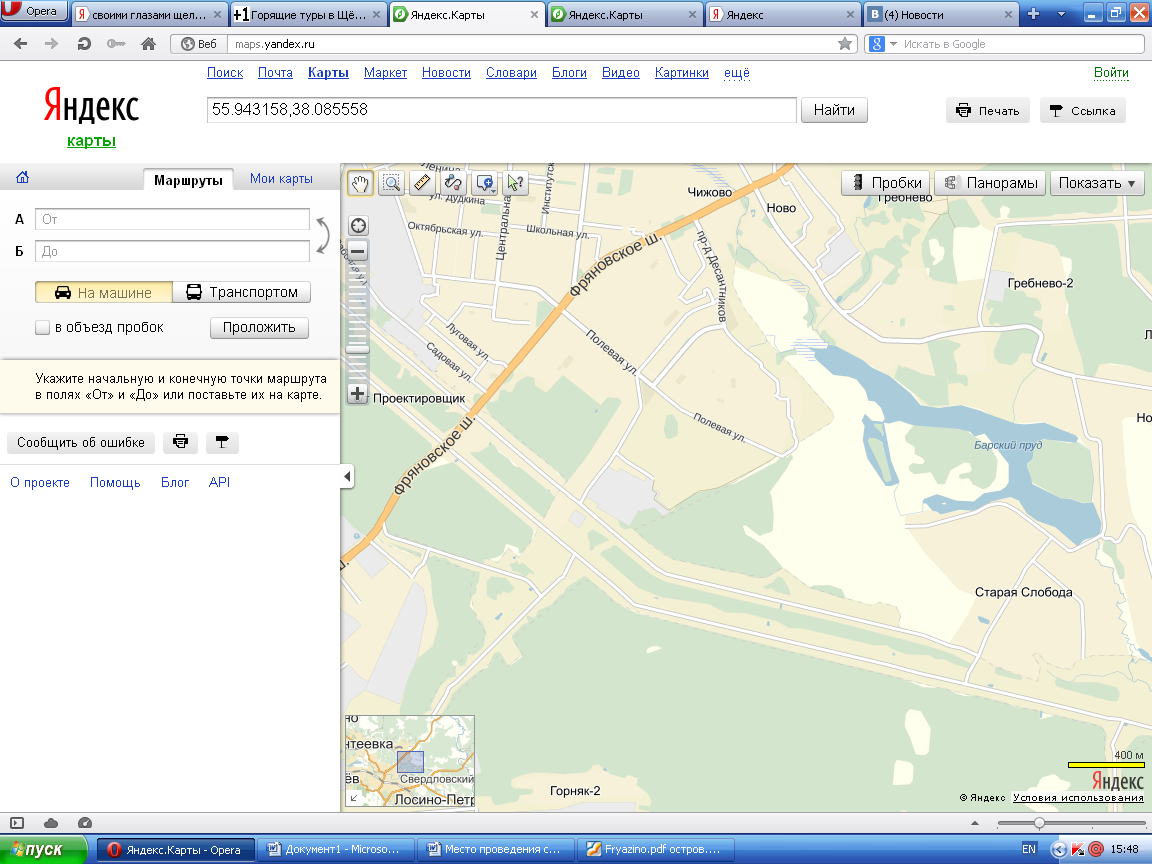Switch to Мои карты tab
Image resolution: width=1152 pixels, height=864 pixels.
pos(281,179)
